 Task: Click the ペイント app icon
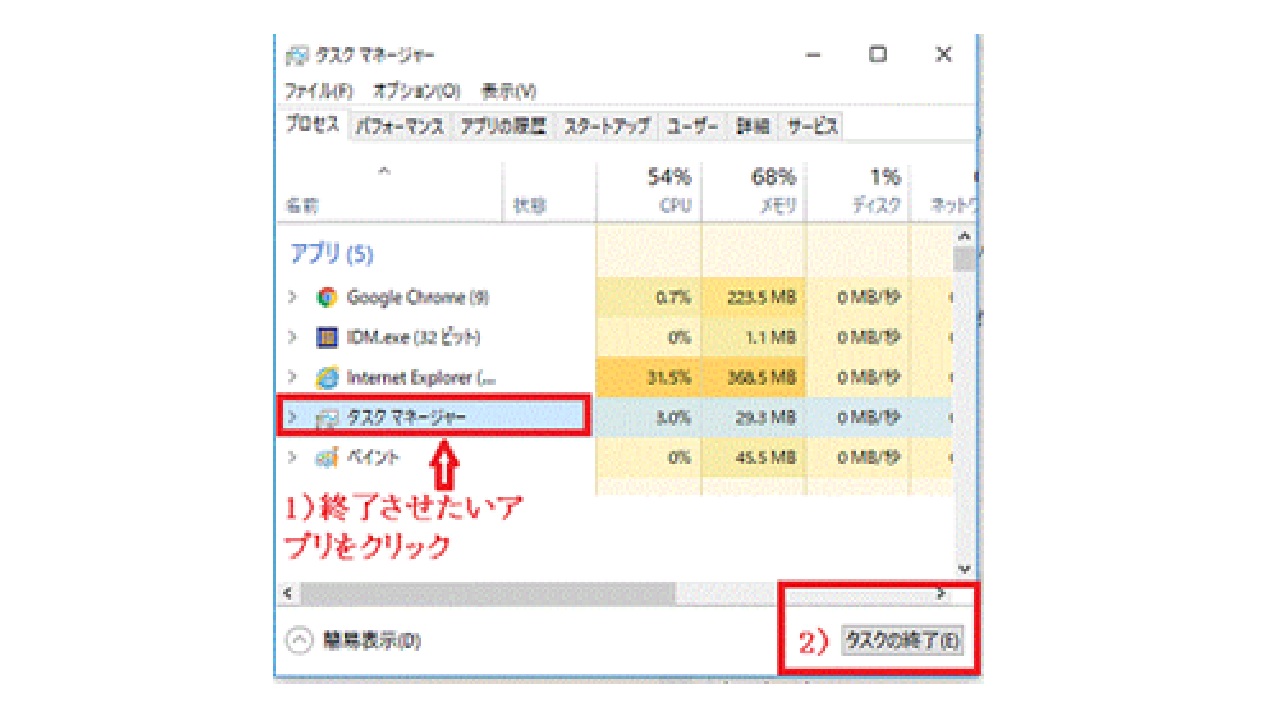(x=327, y=458)
